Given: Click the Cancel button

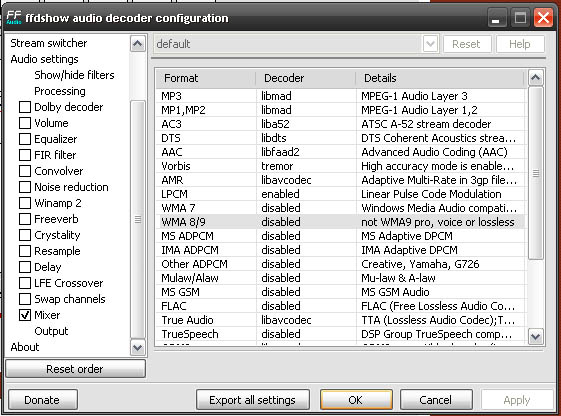Looking at the screenshot, I should [436, 400].
